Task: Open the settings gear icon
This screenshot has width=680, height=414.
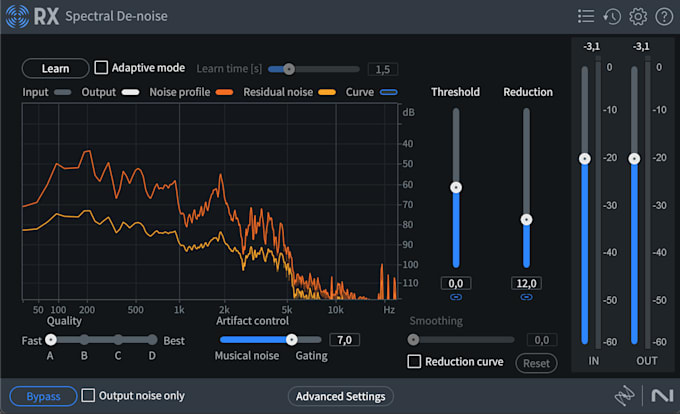Action: click(x=638, y=16)
